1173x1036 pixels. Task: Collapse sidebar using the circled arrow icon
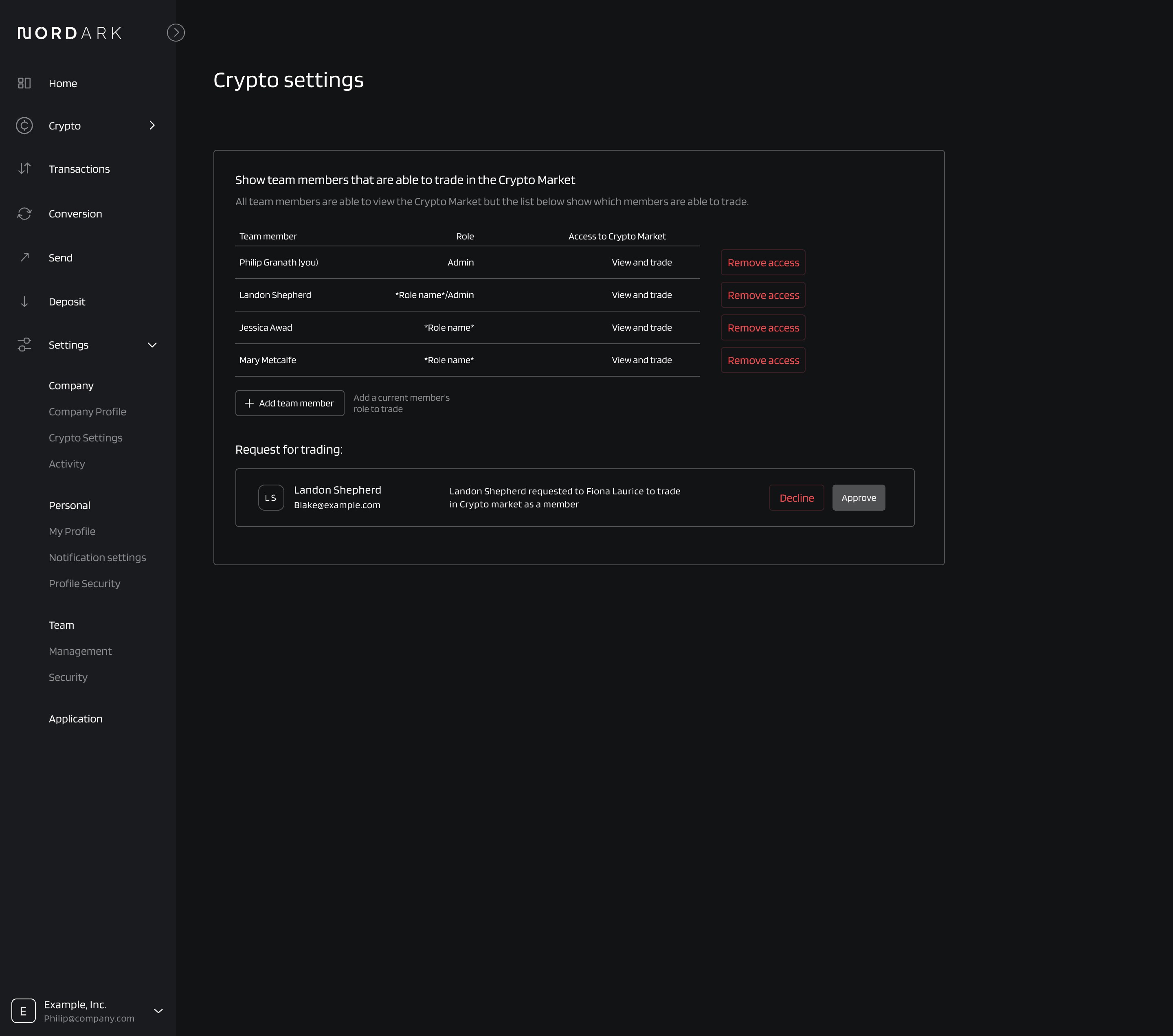176,33
